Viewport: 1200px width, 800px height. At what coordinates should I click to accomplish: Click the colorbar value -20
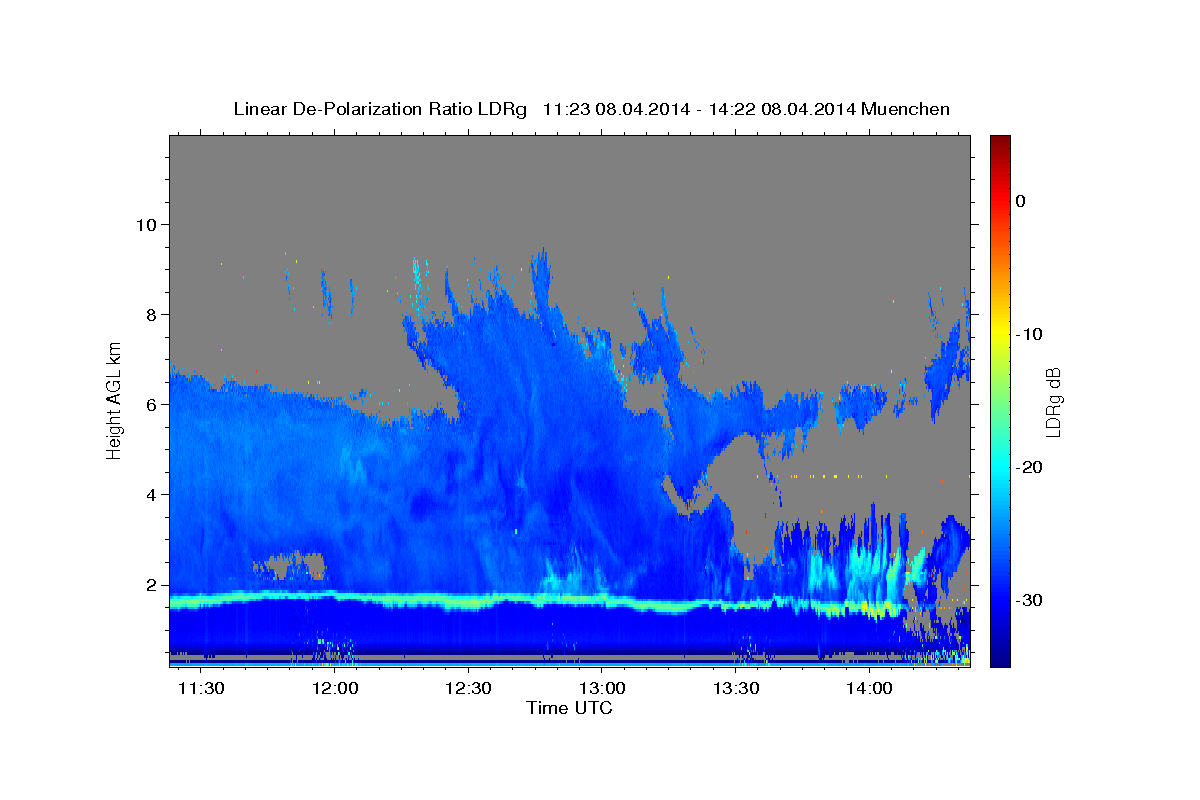(1028, 467)
